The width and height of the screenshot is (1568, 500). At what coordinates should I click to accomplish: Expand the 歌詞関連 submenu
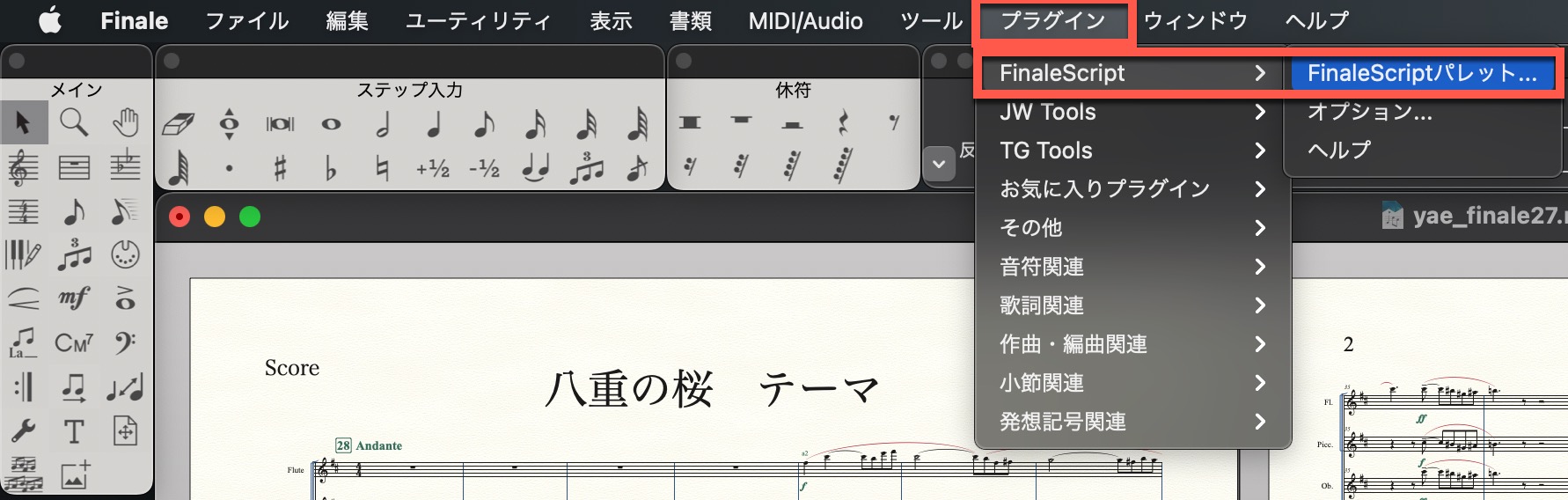(1133, 305)
